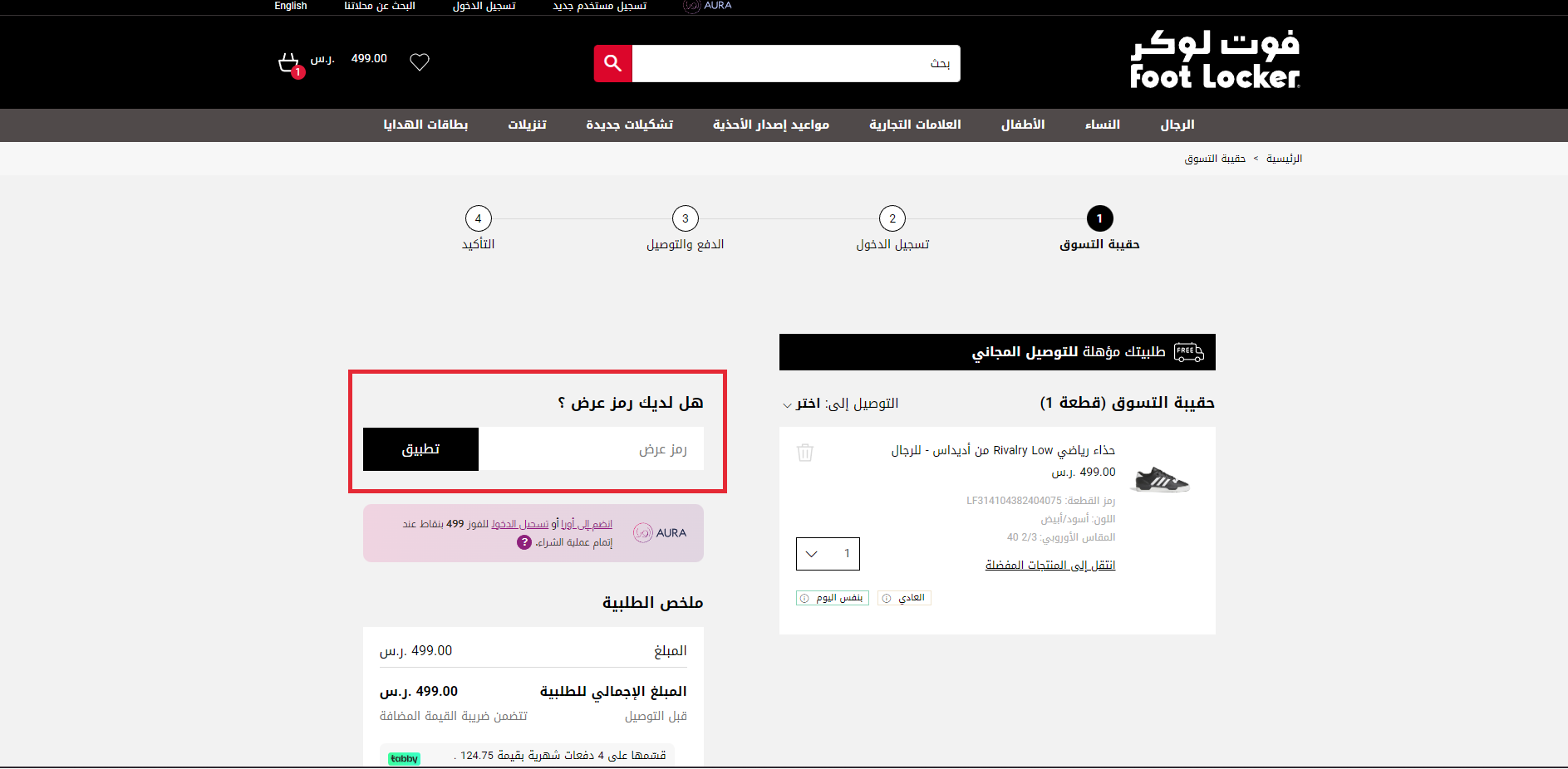Click the ملخص الطلبية order summary heading
The image size is (1568, 769).
pyautogui.click(x=653, y=602)
